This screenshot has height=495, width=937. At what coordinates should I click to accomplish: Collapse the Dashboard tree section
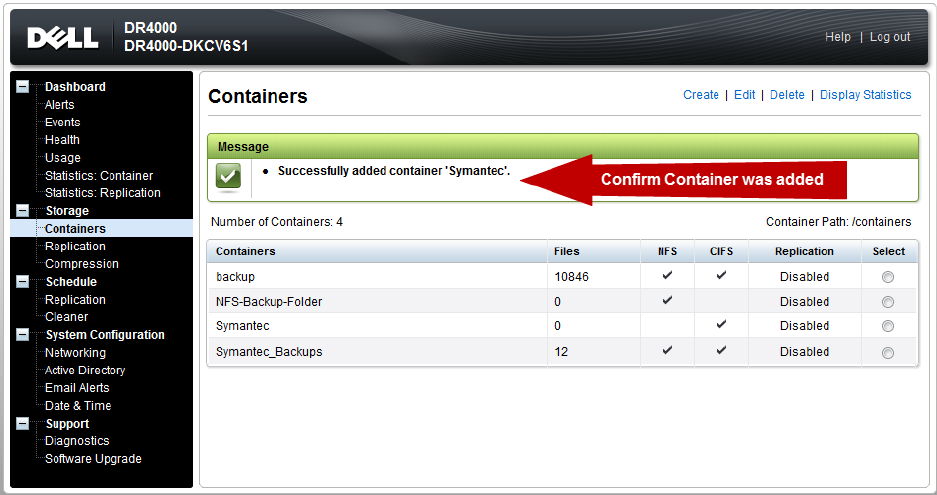click(23, 87)
